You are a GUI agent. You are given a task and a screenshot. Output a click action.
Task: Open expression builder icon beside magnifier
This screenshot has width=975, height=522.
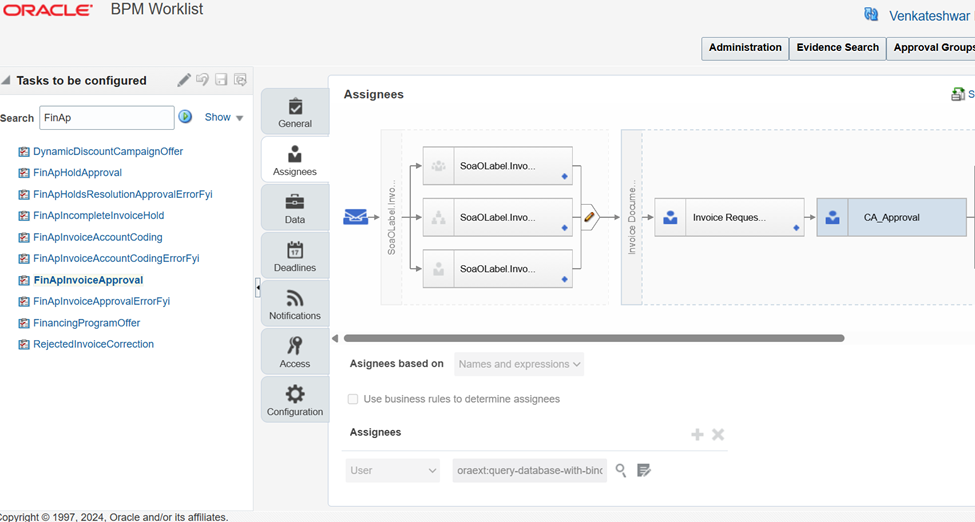pos(644,470)
